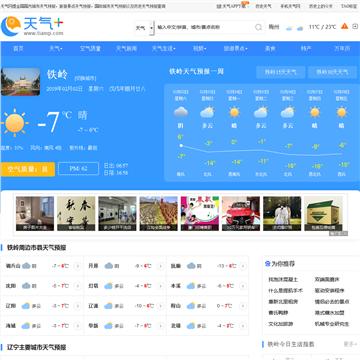Image resolution: width=360 pixels, height=360 pixels.
Task: Click the yellow 空气质量:良 button
Action: click(x=28, y=169)
